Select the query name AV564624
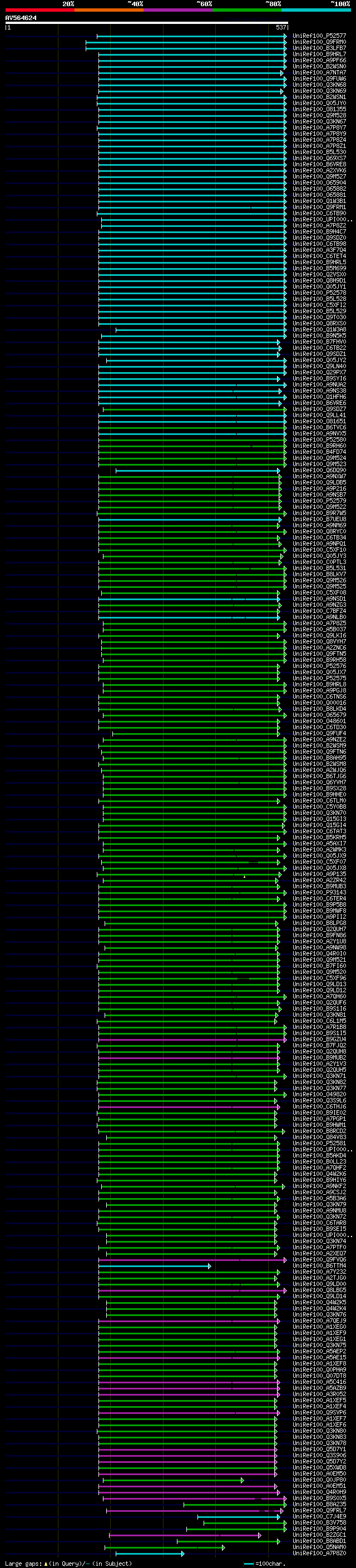Screen dimensions: 356x1568 (x=21, y=18)
